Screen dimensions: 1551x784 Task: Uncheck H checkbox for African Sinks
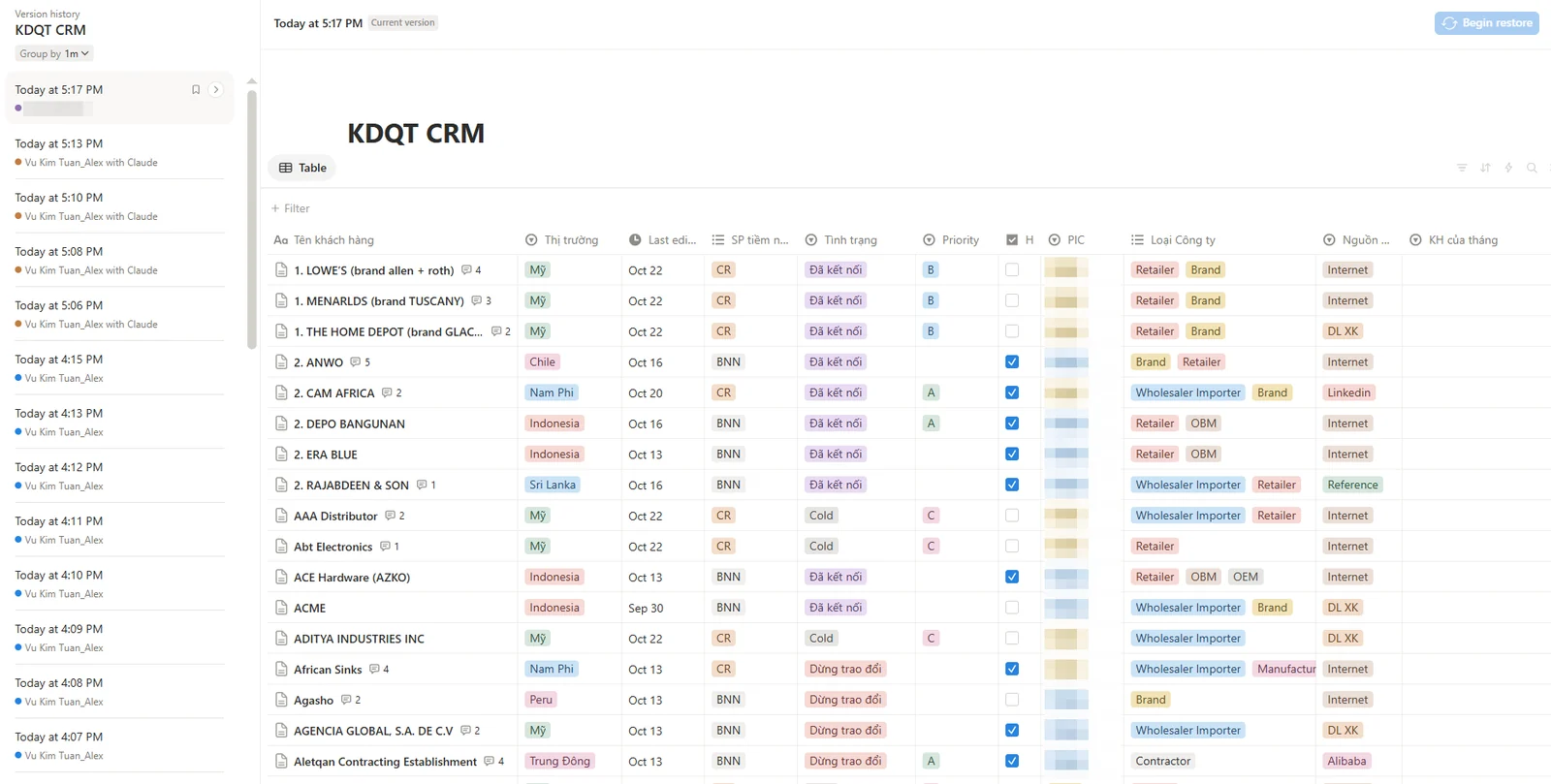(x=1012, y=670)
